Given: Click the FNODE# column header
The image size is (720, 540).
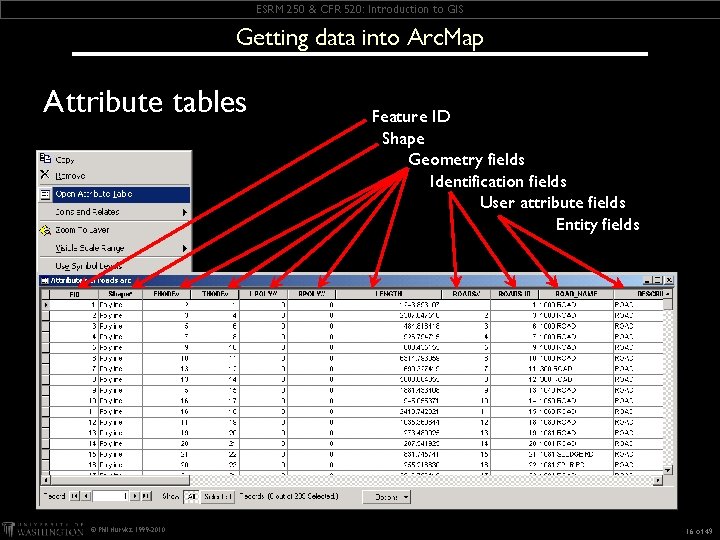Looking at the screenshot, I should click(x=166, y=294).
